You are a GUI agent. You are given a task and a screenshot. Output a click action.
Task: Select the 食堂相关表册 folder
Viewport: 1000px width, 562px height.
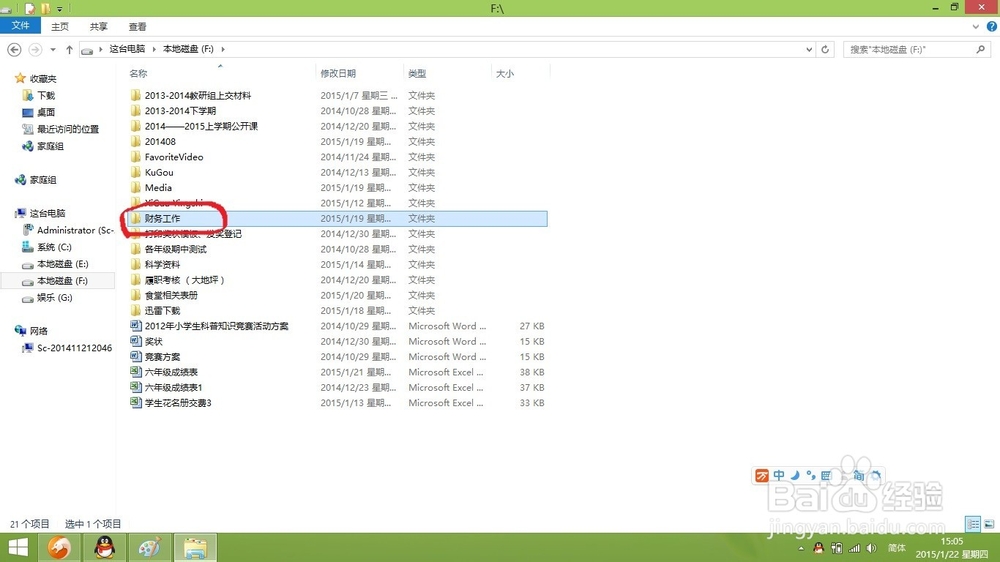(x=171, y=295)
